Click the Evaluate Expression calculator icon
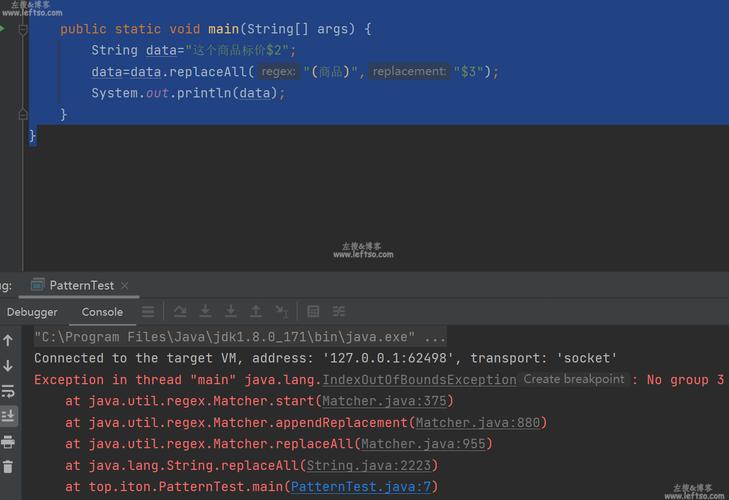The height and width of the screenshot is (500, 729). tap(313, 311)
